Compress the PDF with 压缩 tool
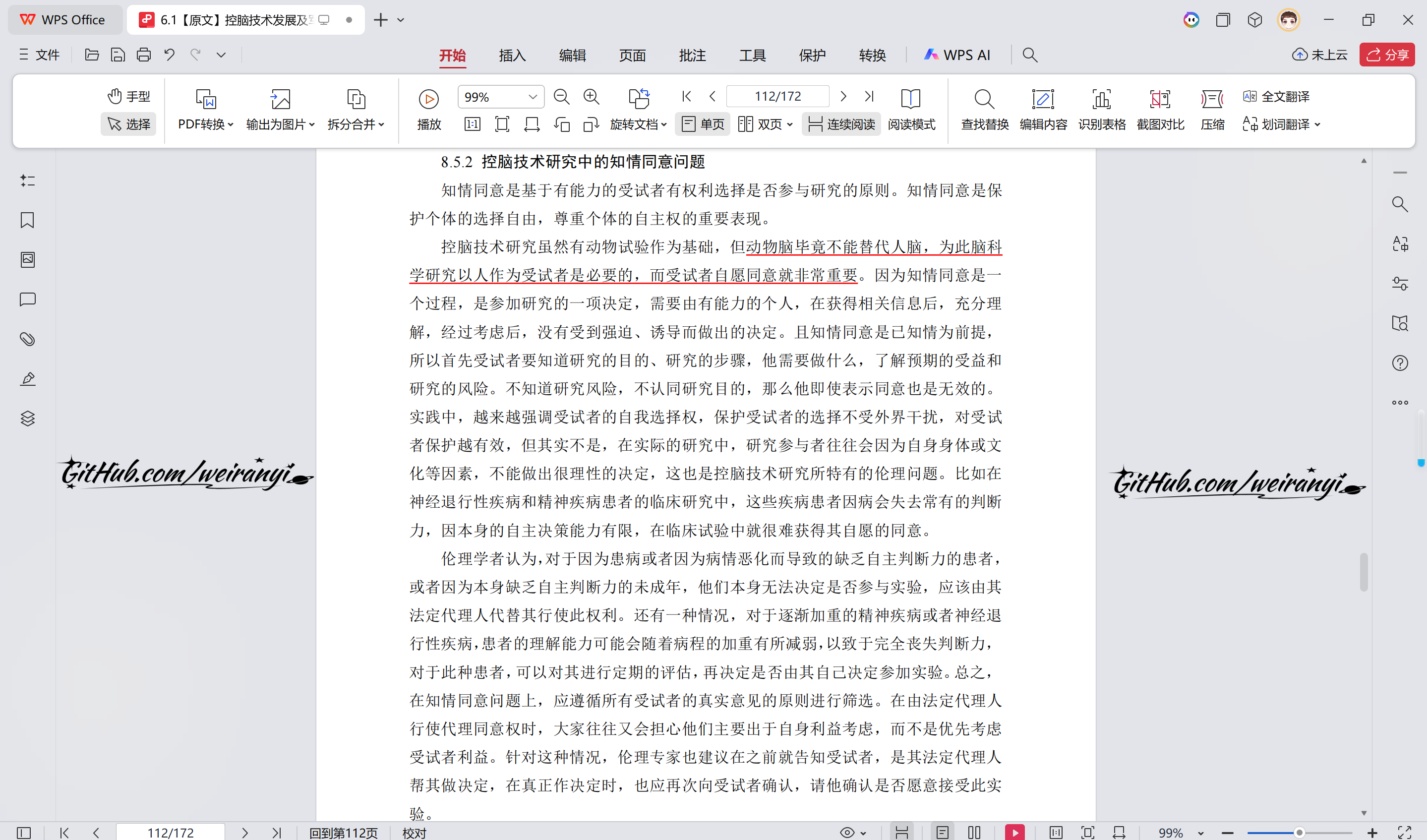The height and width of the screenshot is (840, 1427). click(x=1212, y=109)
